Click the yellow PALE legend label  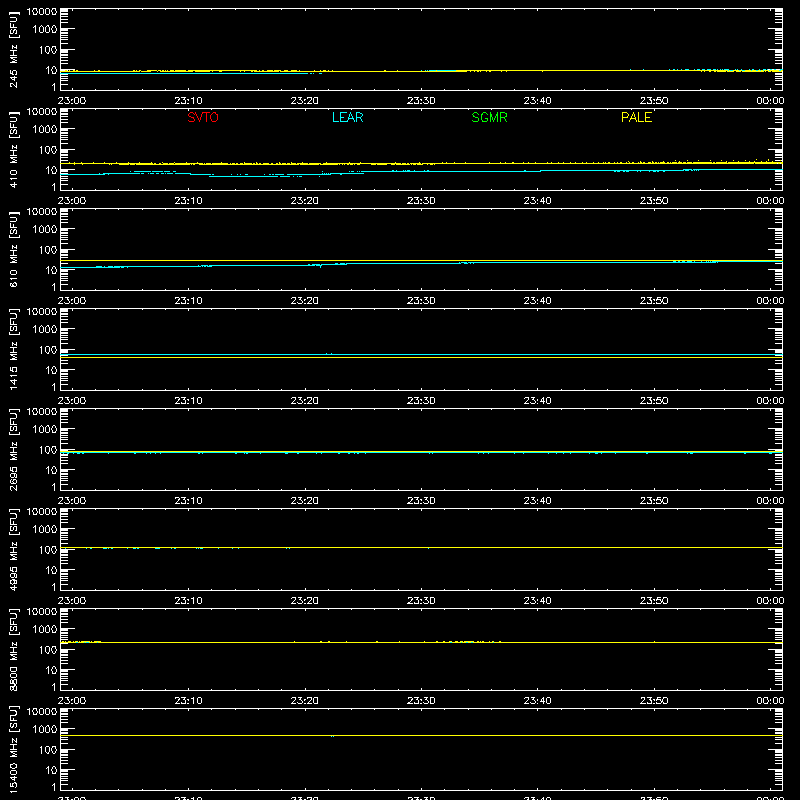[636, 117]
